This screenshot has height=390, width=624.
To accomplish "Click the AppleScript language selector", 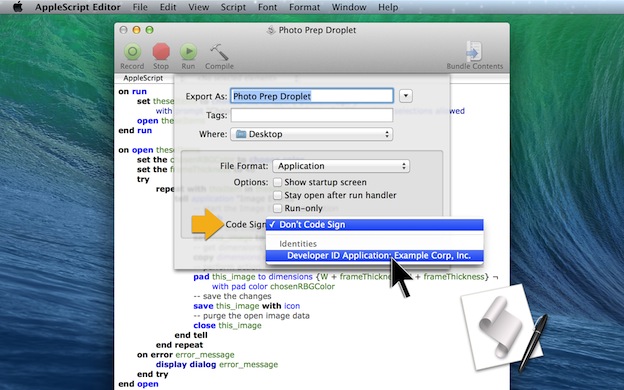I will point(143,78).
